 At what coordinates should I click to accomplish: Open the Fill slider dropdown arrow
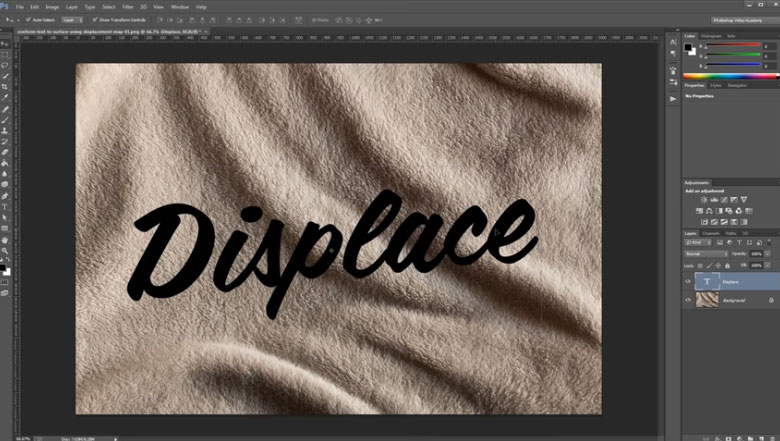(768, 266)
